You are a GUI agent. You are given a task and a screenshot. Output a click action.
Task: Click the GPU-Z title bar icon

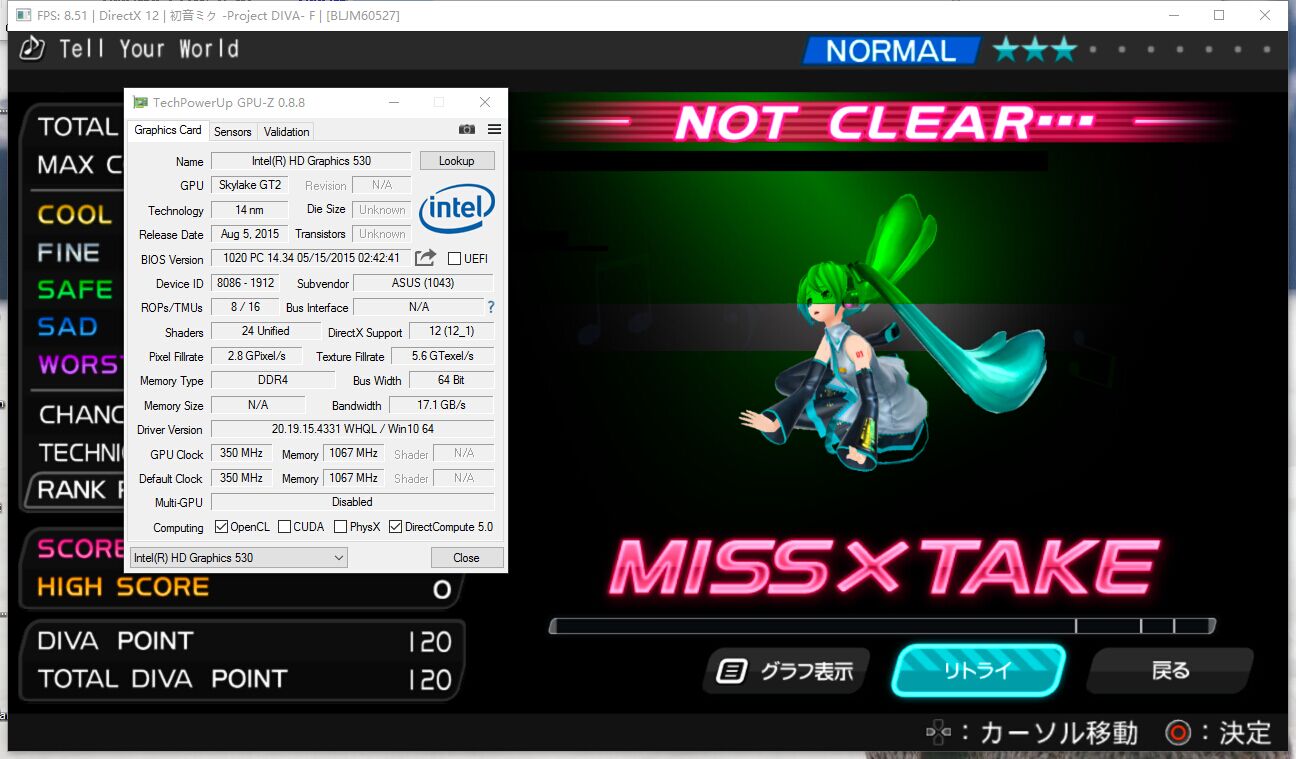coord(140,102)
